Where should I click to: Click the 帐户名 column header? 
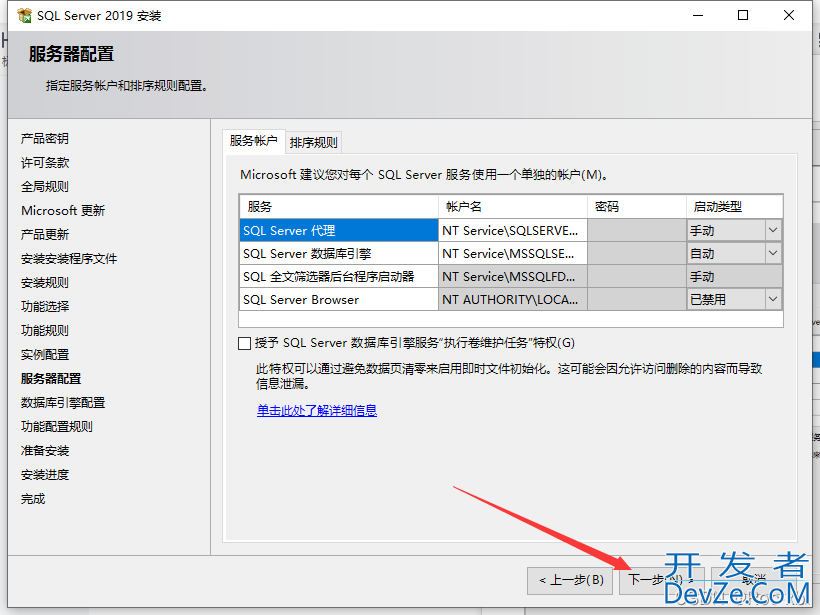click(513, 207)
